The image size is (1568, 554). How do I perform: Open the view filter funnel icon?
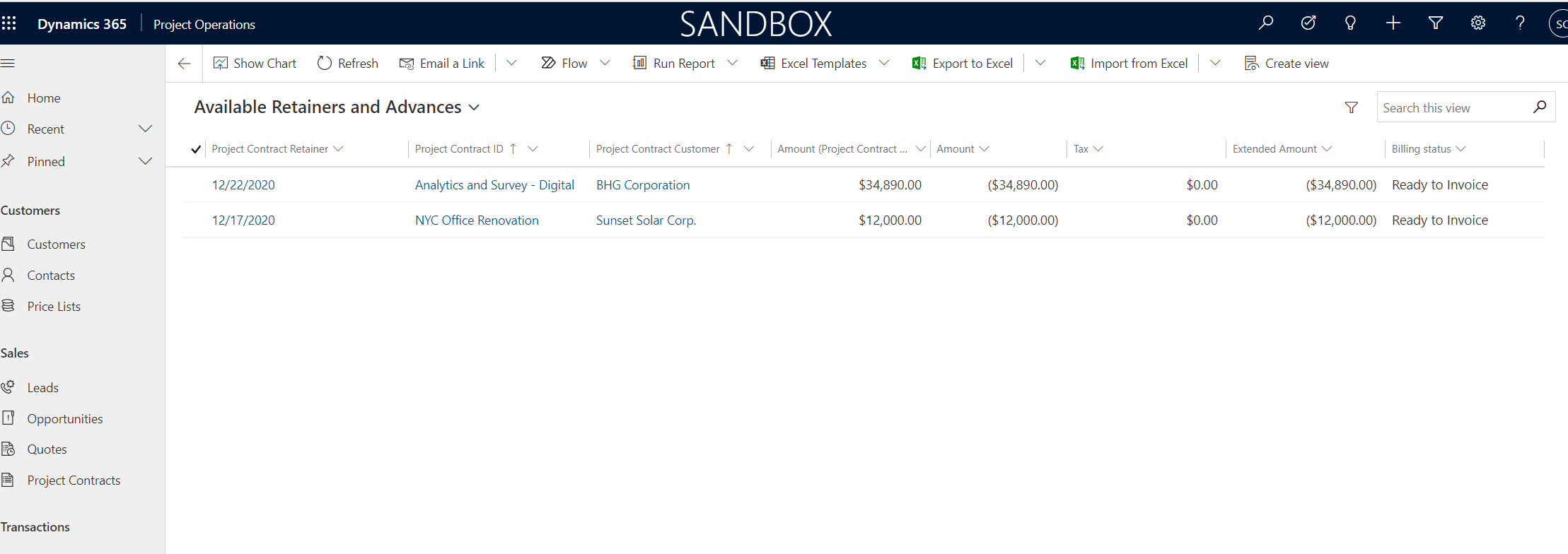pyautogui.click(x=1351, y=107)
